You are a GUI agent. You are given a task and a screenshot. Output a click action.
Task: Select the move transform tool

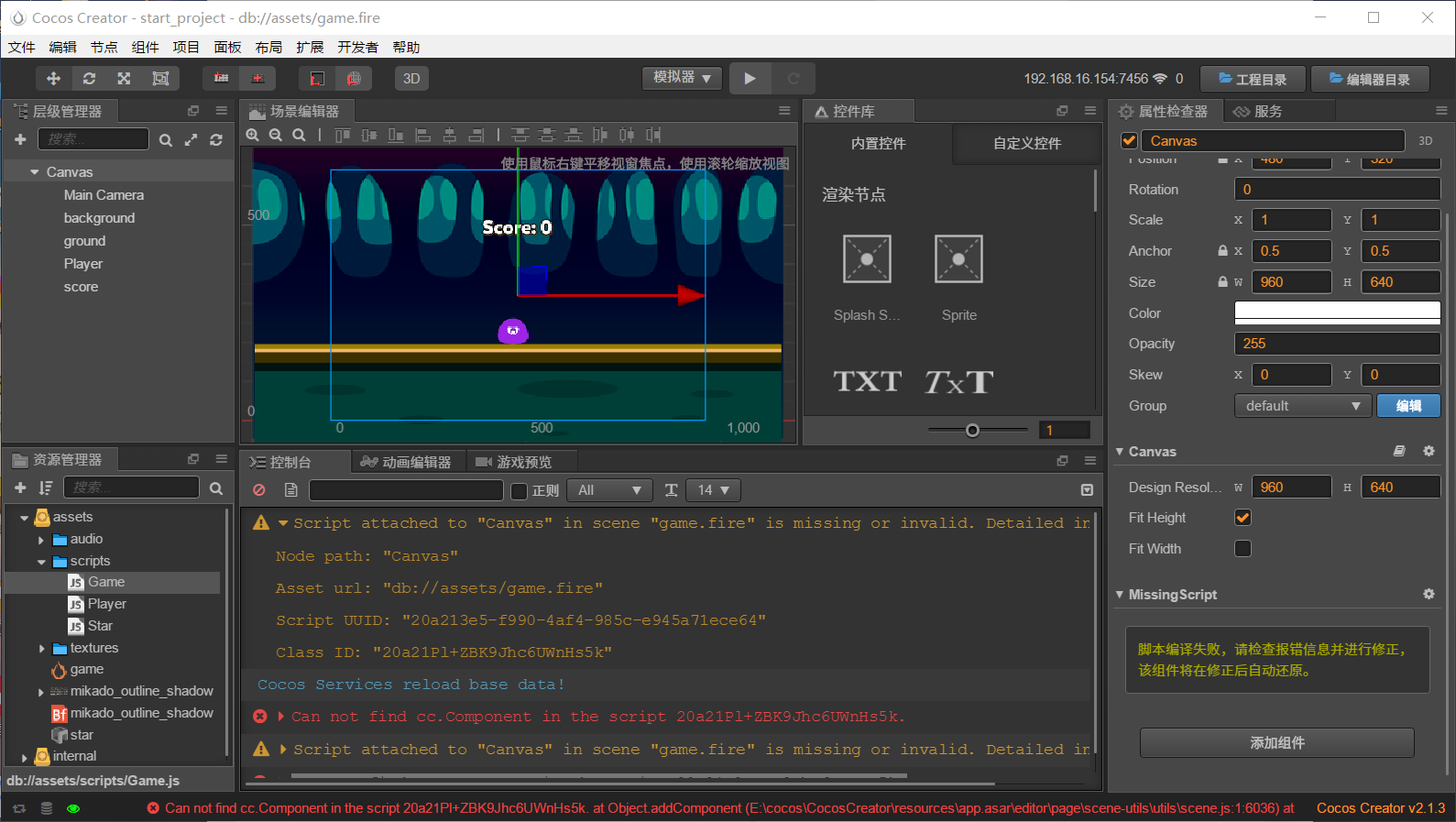click(x=53, y=79)
